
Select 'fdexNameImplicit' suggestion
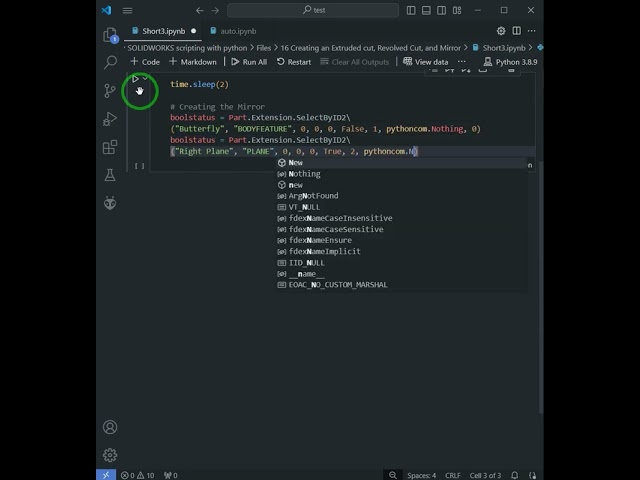tap(402, 251)
